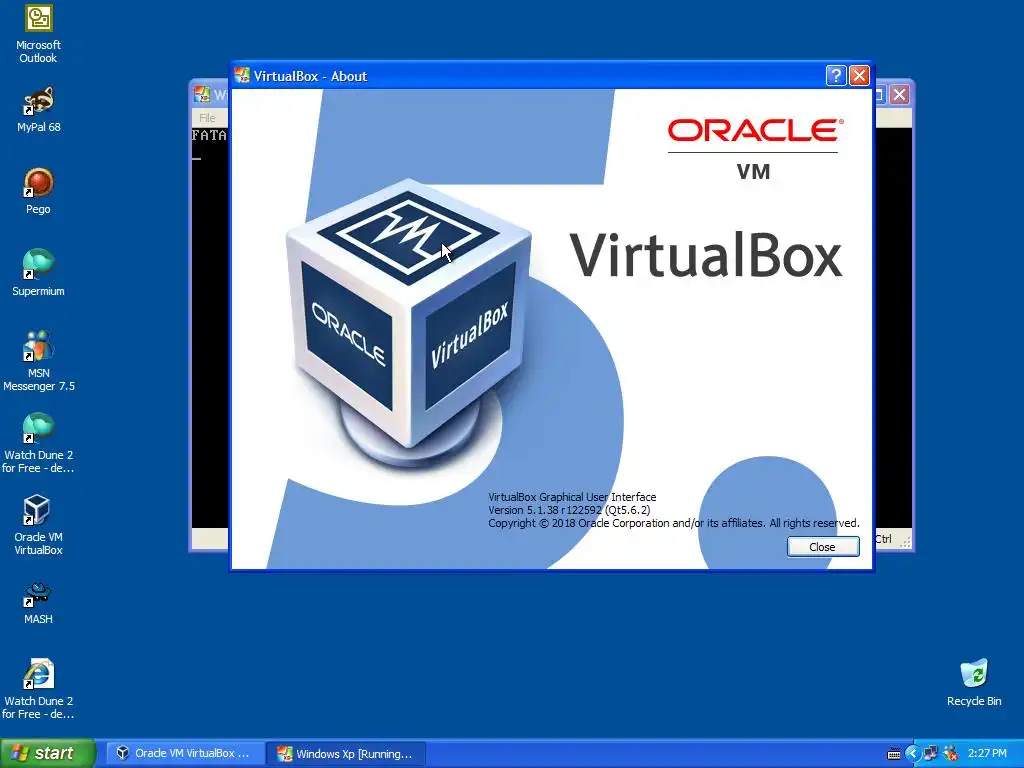Screen dimensions: 1024x768
Task: Open Watch Dune 2 shortcut with Supermium icon
Action: 38,443
